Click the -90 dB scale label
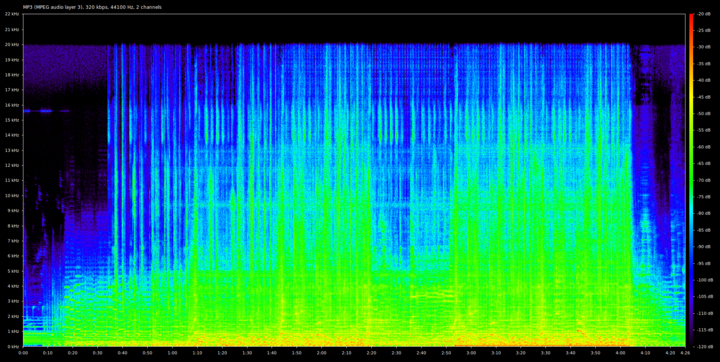 [x=704, y=247]
